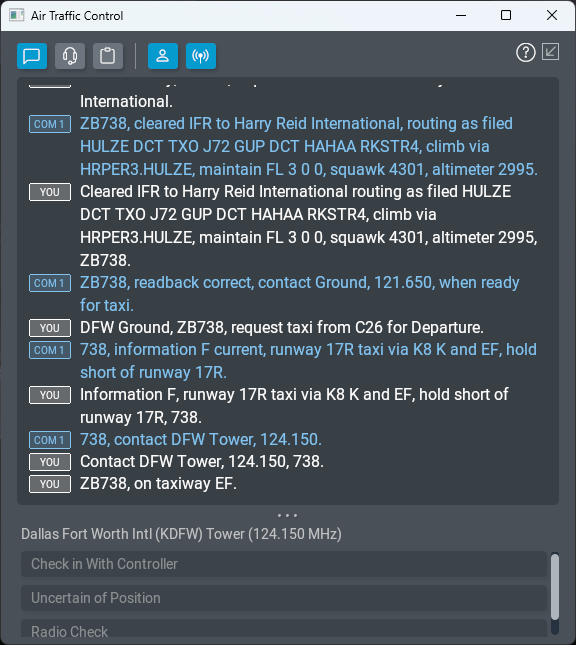
Task: Click YOU tag beside Contact DFW Tower, 124.150, 738
Action: pyautogui.click(x=50, y=462)
